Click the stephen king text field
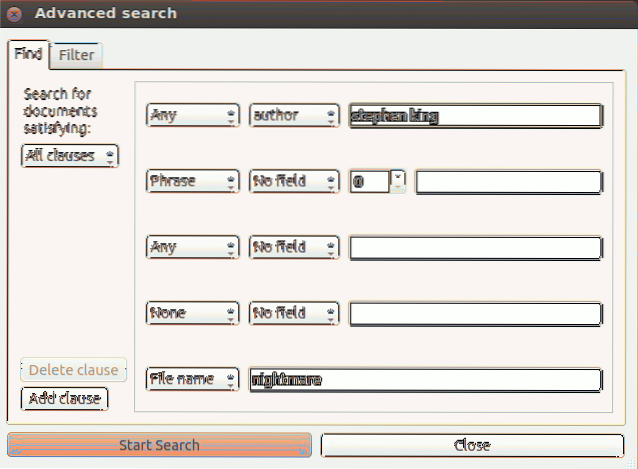The width and height of the screenshot is (638, 469). point(475,115)
